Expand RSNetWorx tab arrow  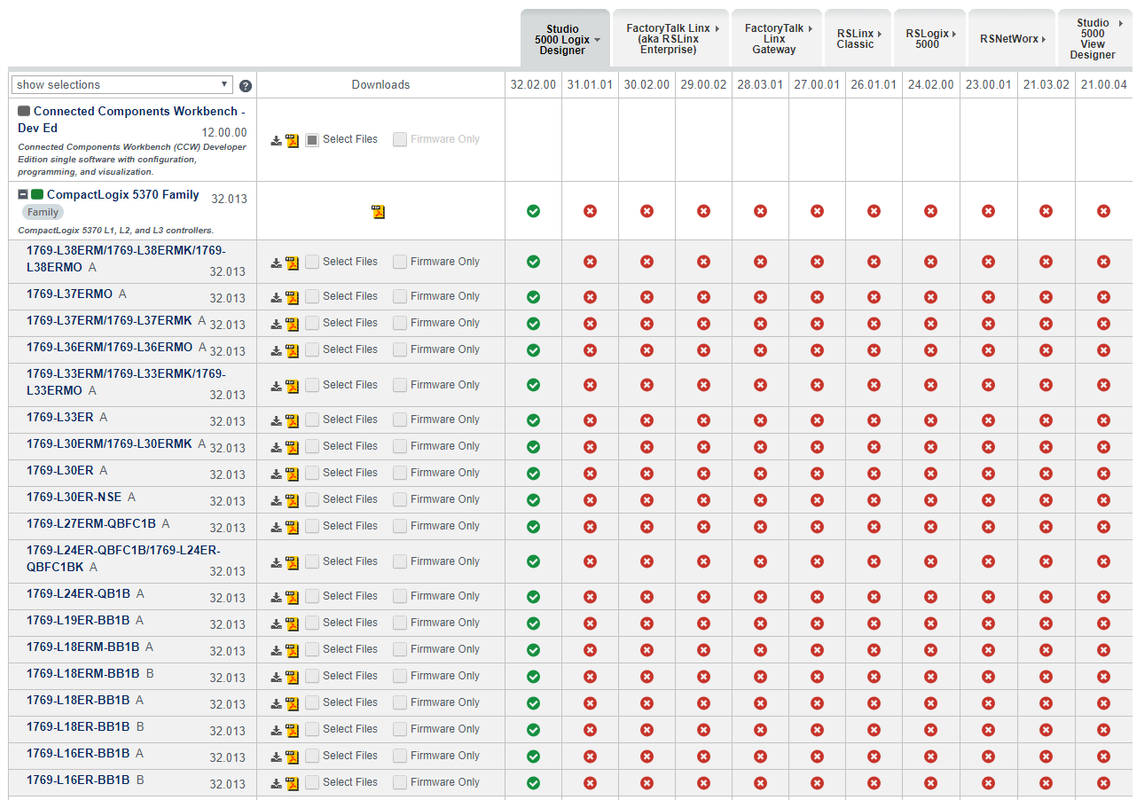click(1043, 39)
